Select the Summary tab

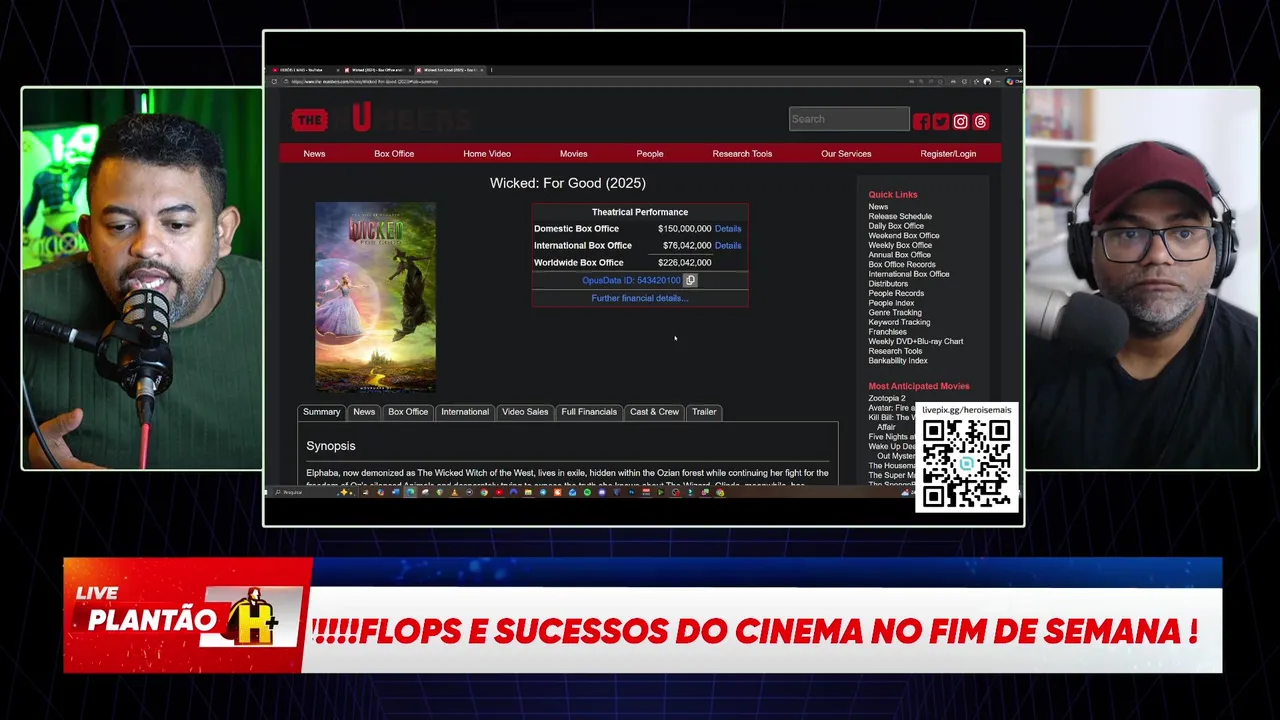coord(321,412)
